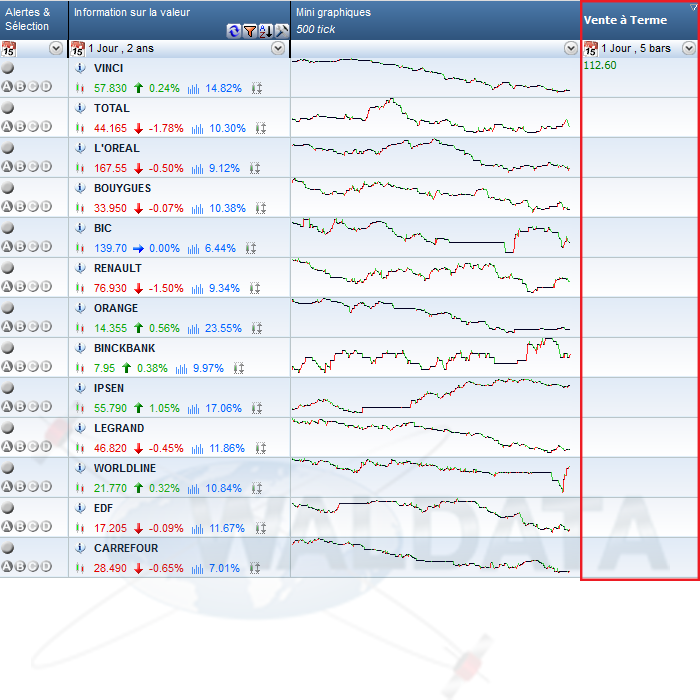The image size is (700, 700).
Task: Toggle the alert circle for TOTAL
Action: [x=8, y=108]
